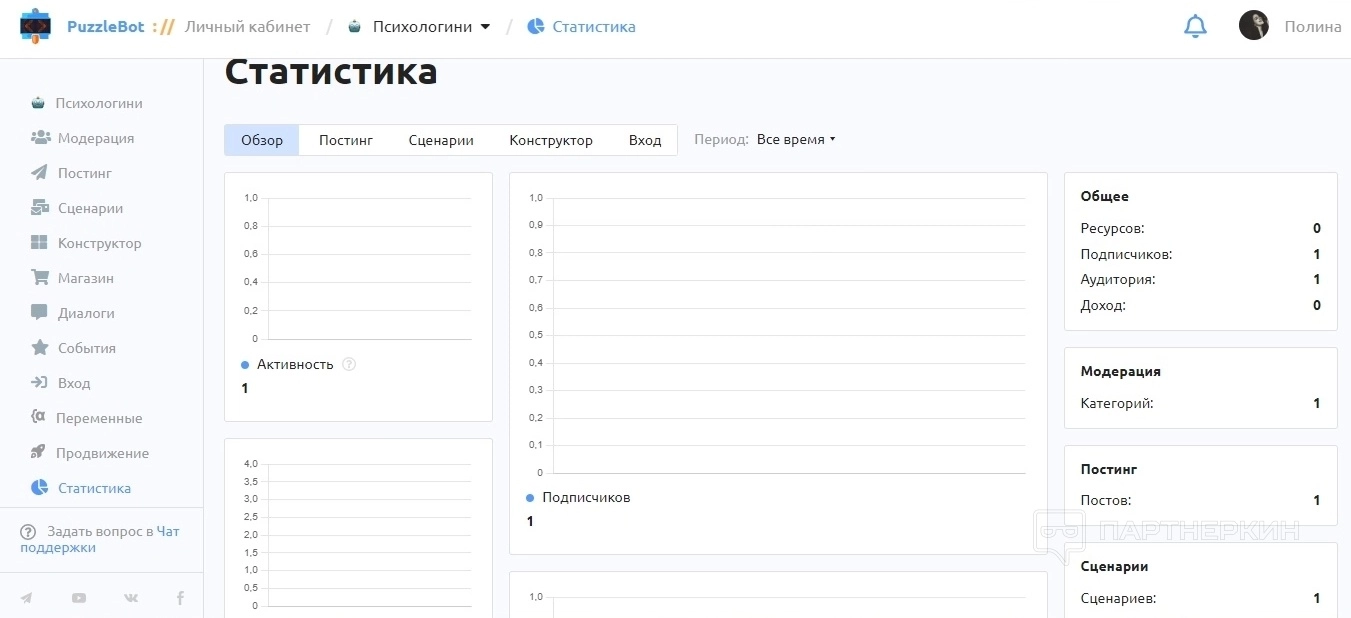Switch to the Постинг statistics tab

click(346, 140)
